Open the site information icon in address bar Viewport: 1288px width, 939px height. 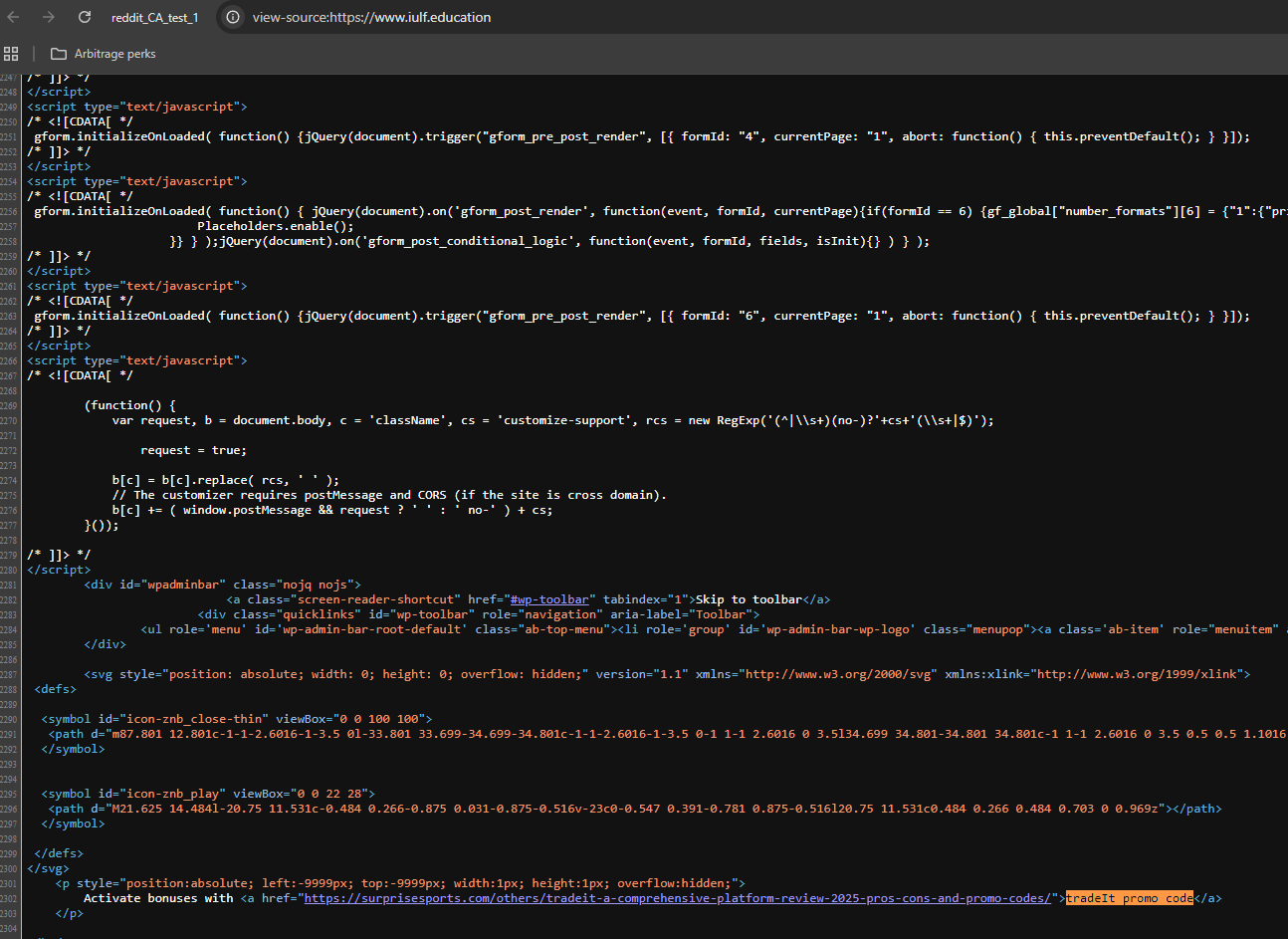232,17
